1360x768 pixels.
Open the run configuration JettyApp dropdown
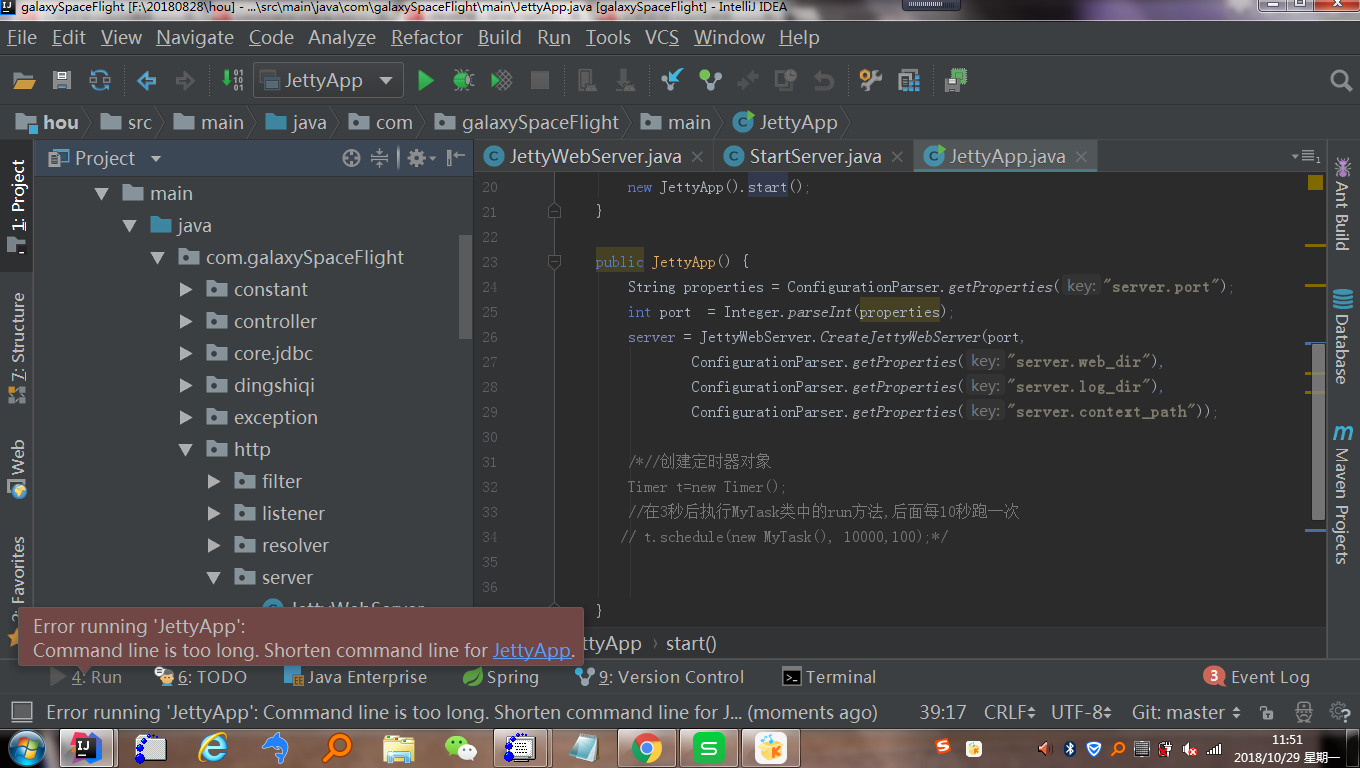(x=328, y=80)
